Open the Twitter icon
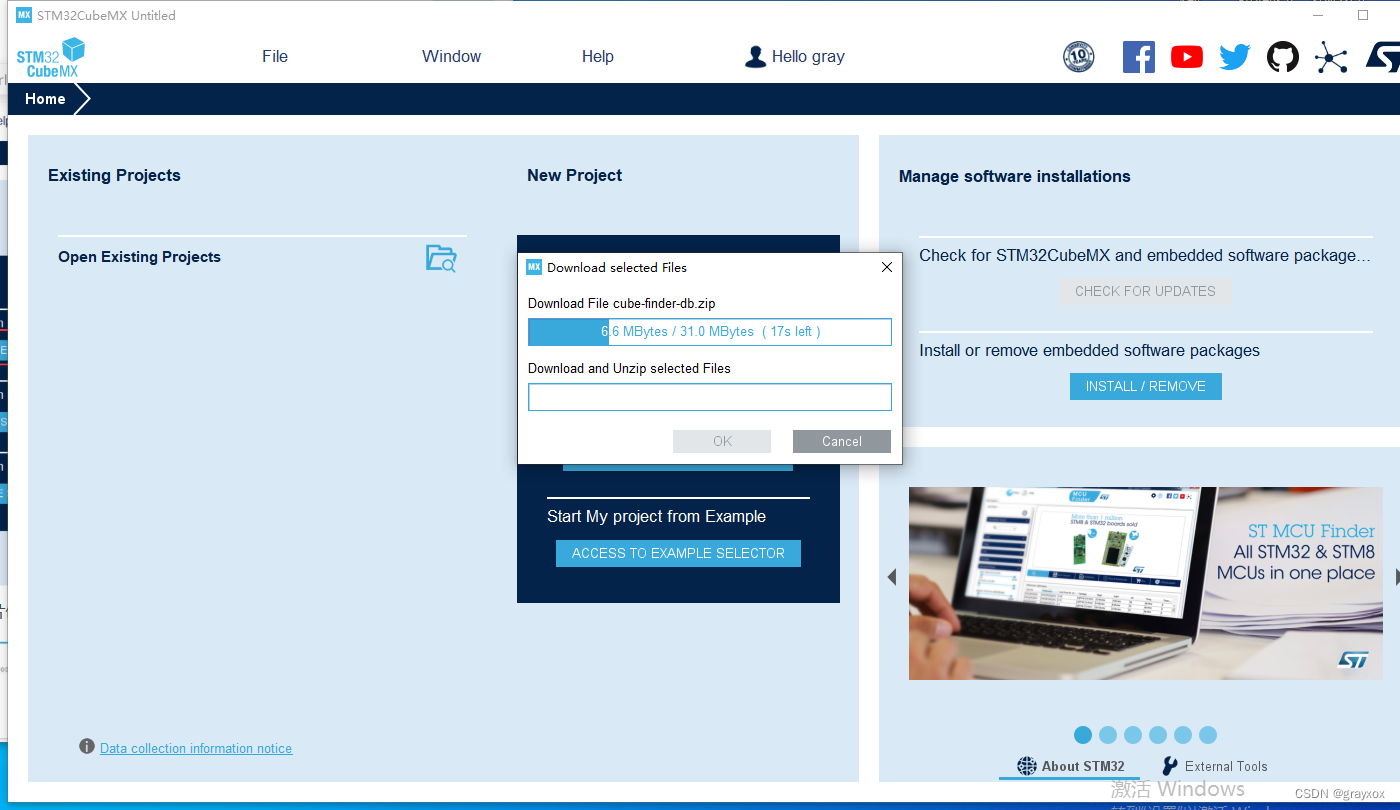The height and width of the screenshot is (810, 1400). pos(1235,57)
